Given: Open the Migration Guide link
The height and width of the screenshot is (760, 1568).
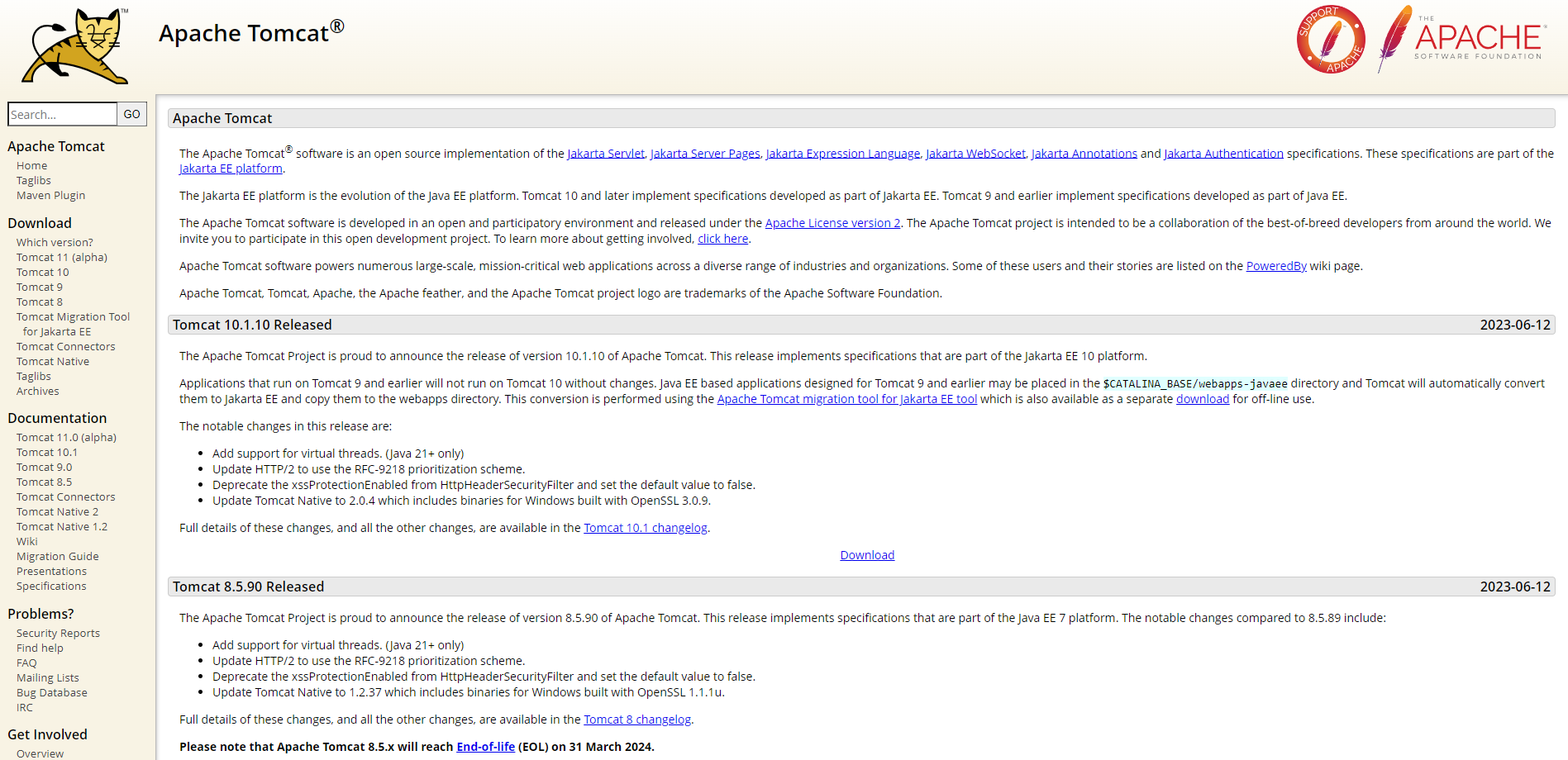Looking at the screenshot, I should coord(58,556).
